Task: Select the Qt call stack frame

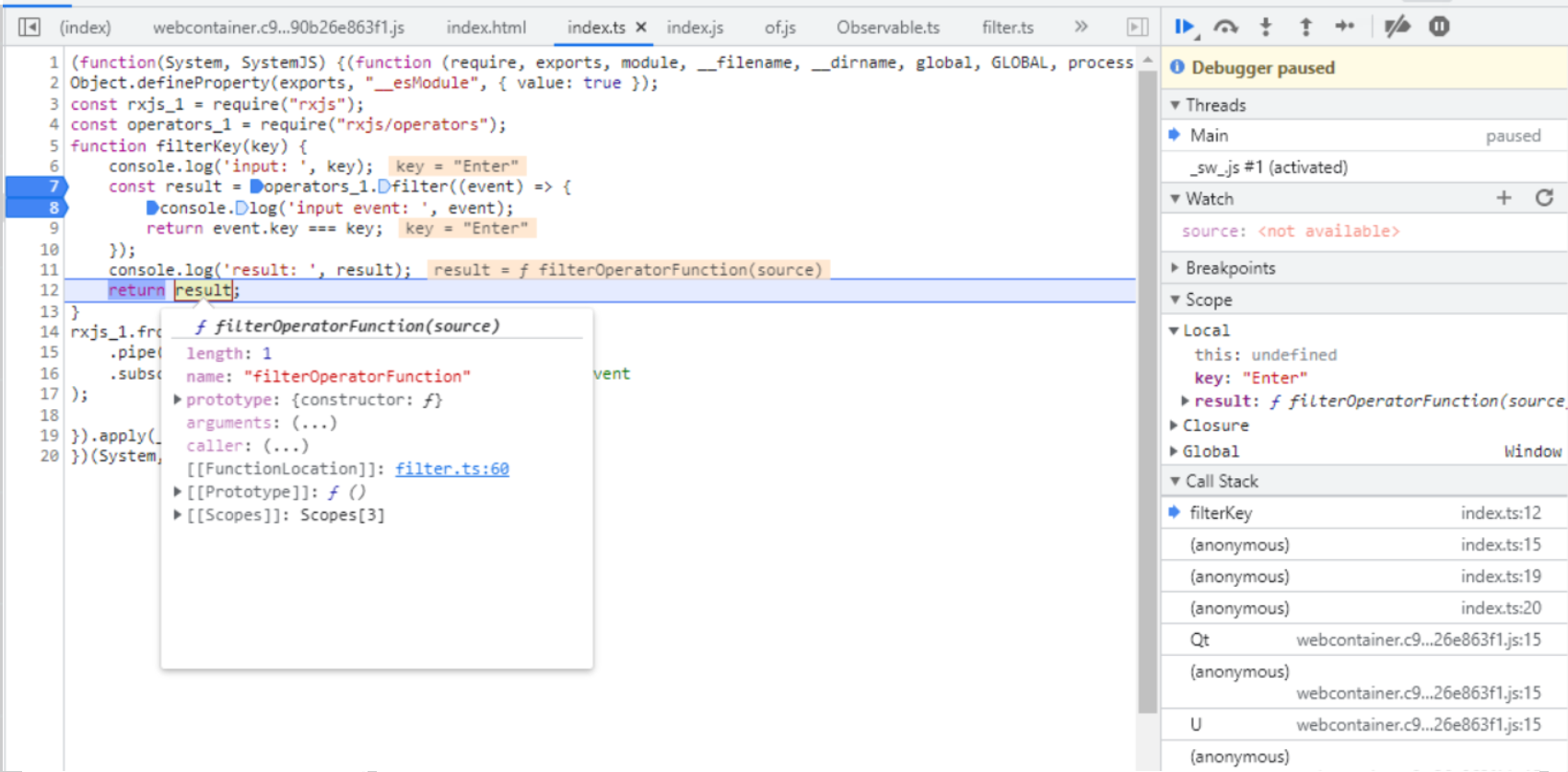Action: point(1365,639)
